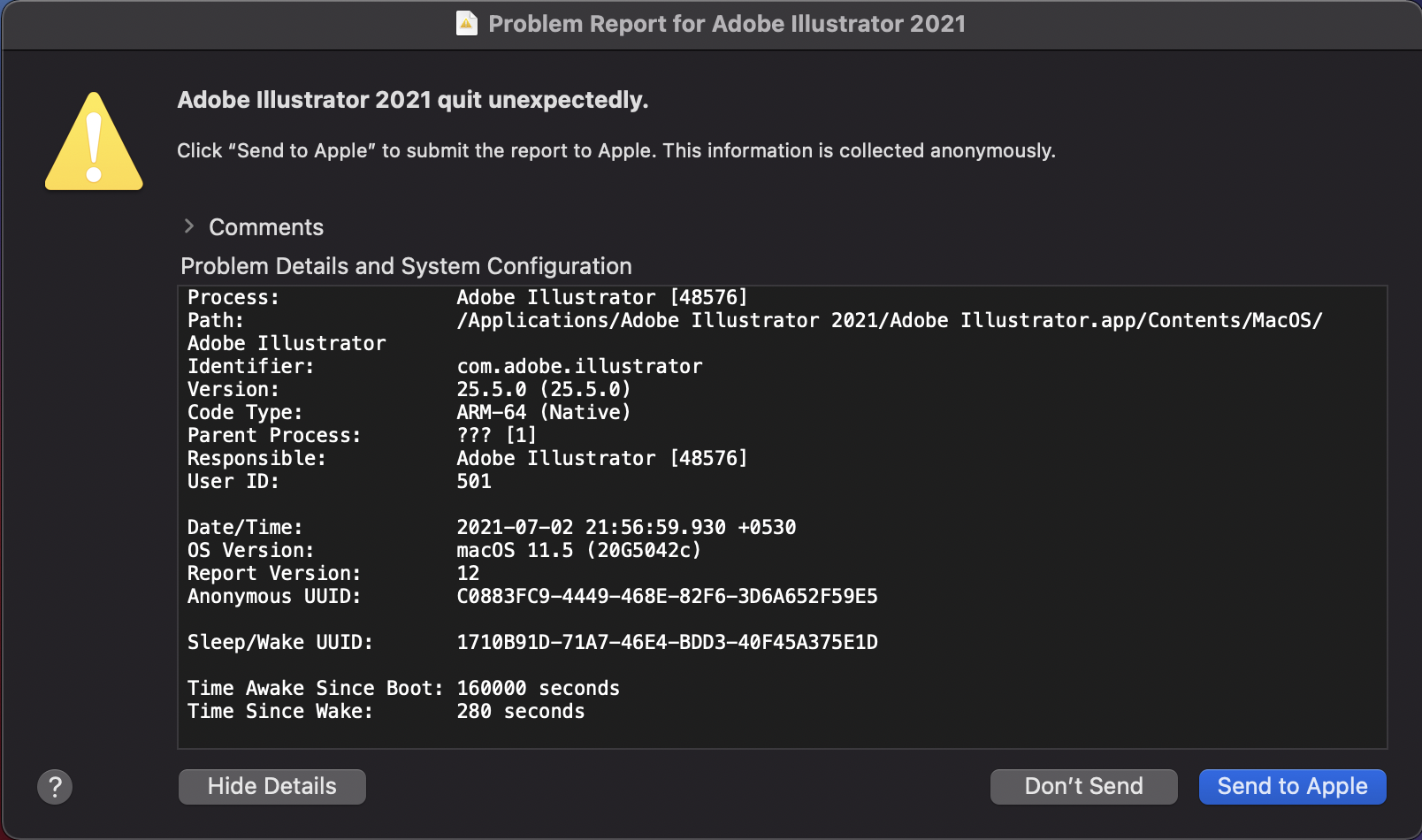Click the Date/Time entry in the report
Viewport: 1422px width, 840px height.
tap(625, 527)
